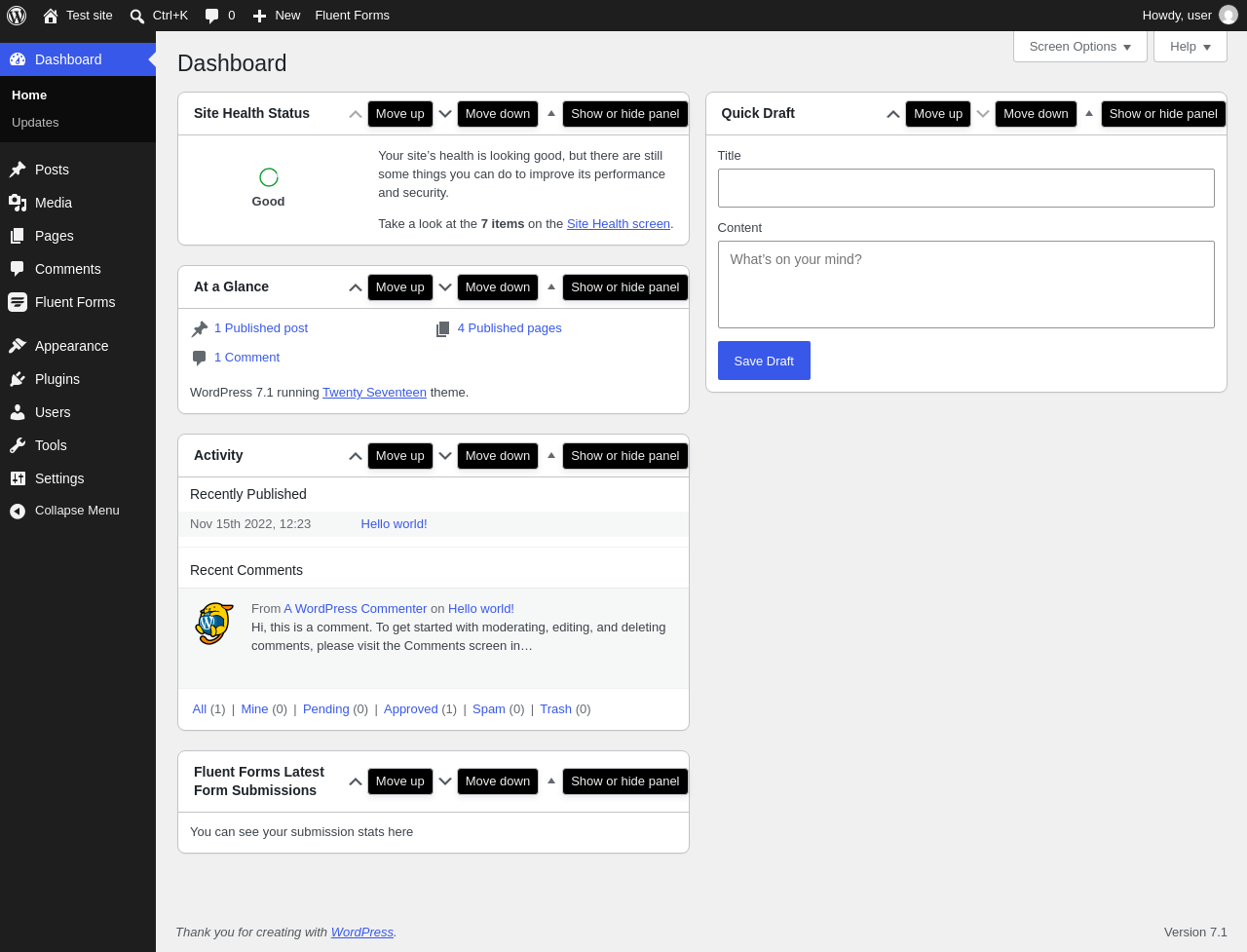Click the 1 Comment link
Screen dimensions: 1247x952
click(246, 358)
